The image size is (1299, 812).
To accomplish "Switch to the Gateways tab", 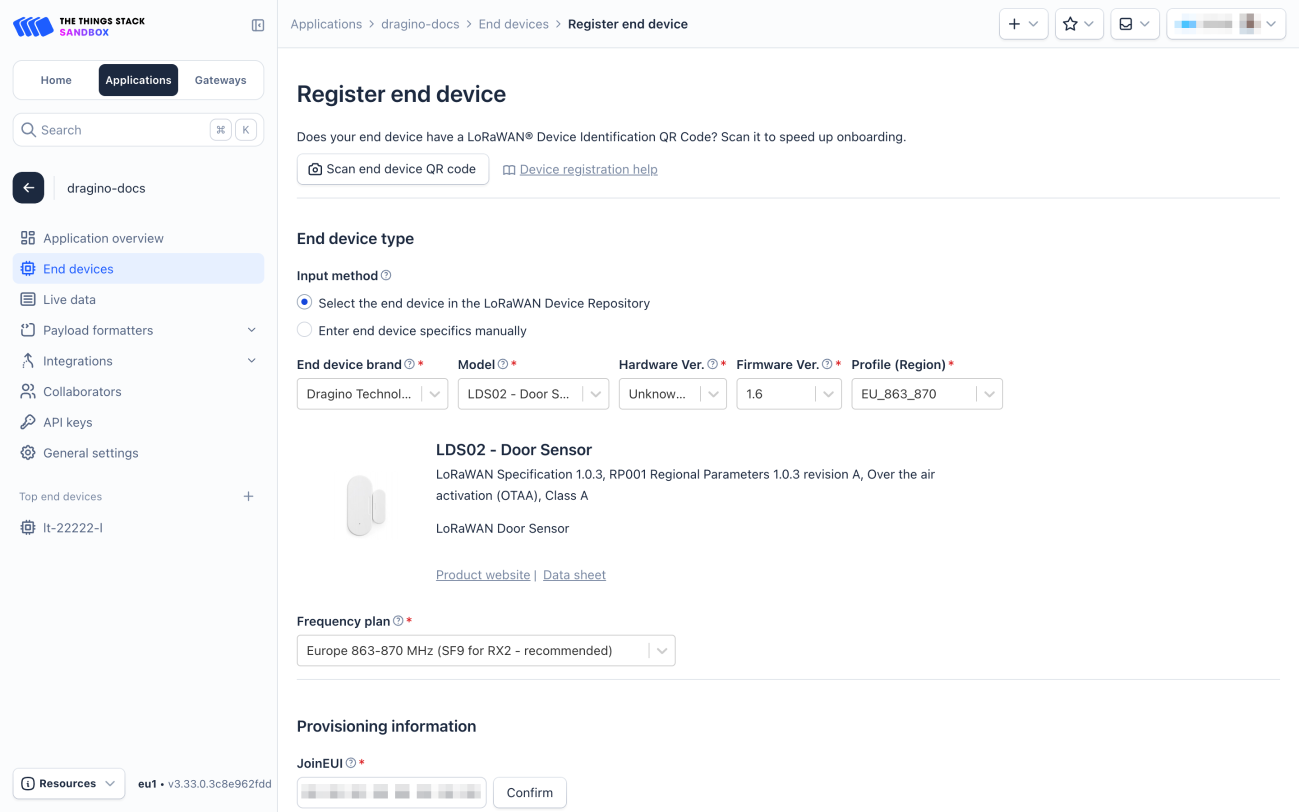I will [x=220, y=80].
